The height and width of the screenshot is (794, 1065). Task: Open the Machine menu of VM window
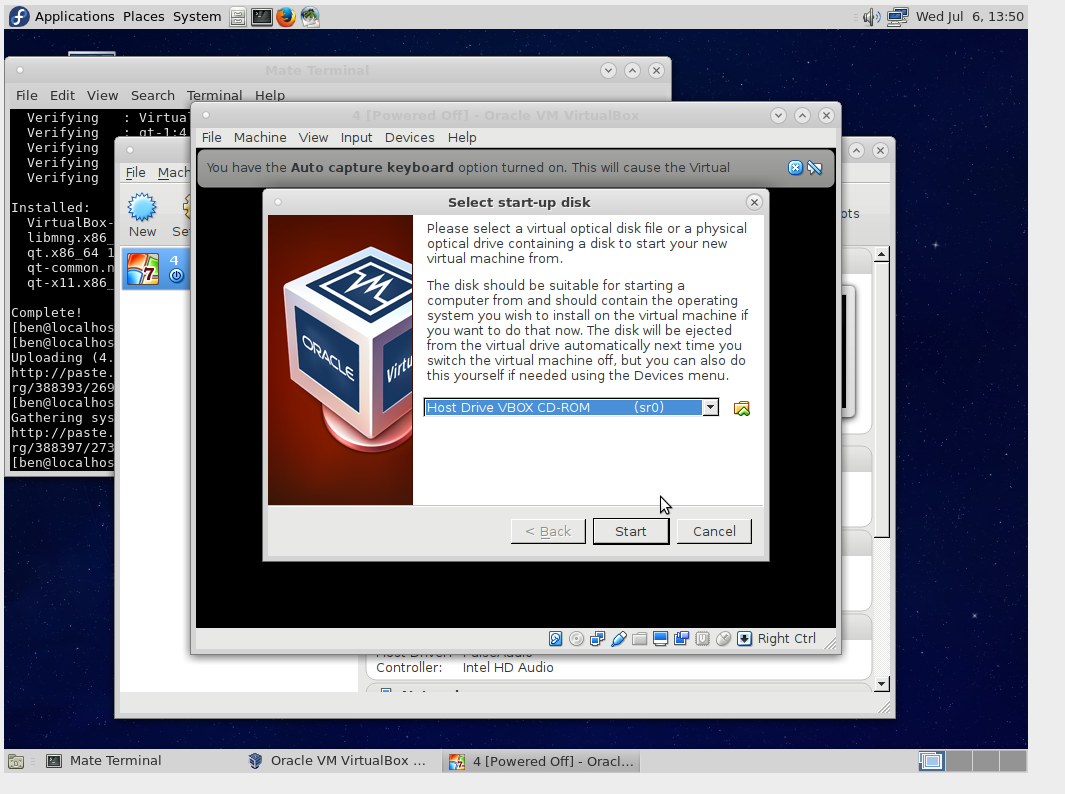tap(260, 137)
